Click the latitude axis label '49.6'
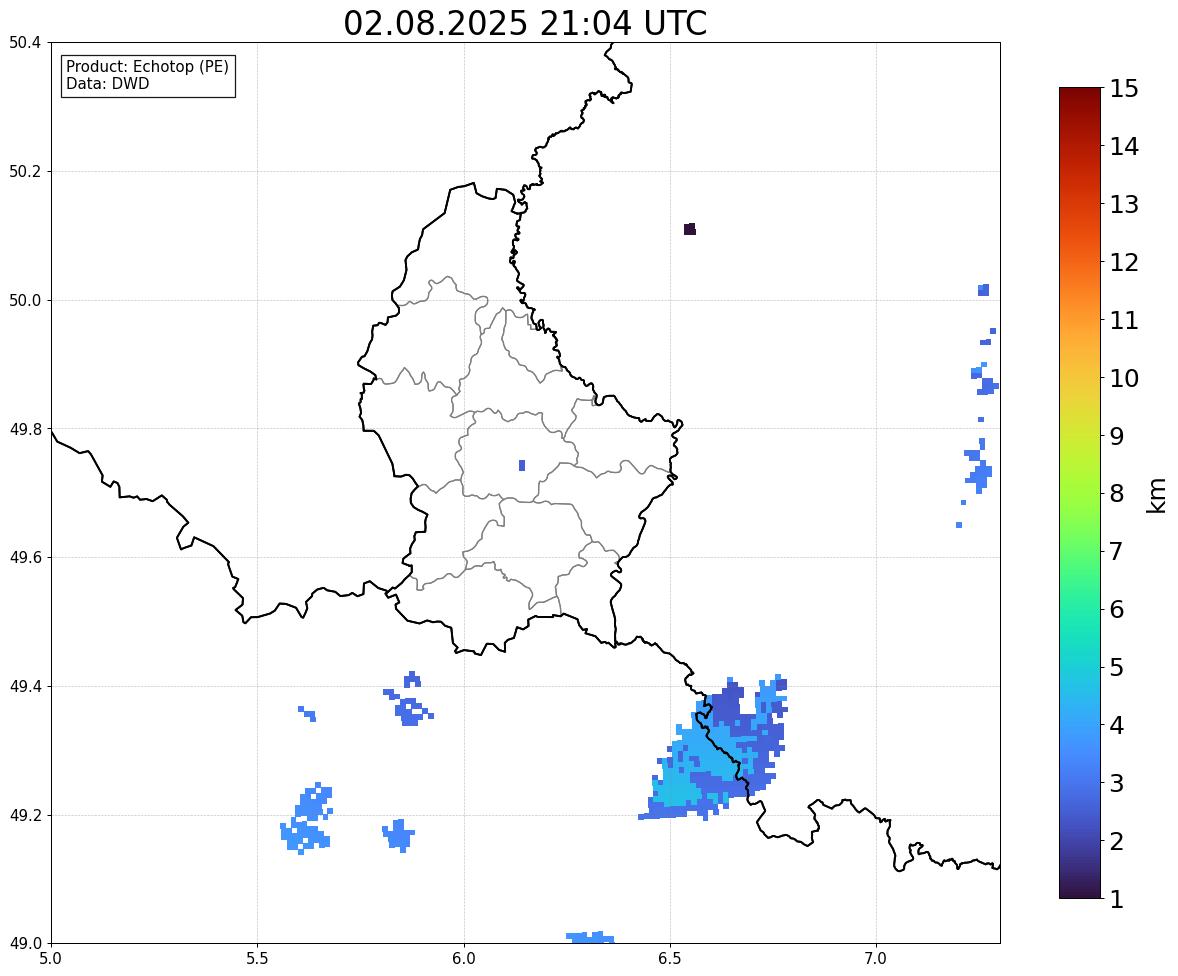 click(x=25, y=557)
